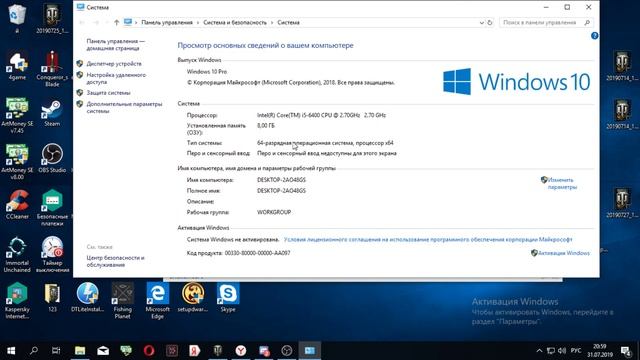Click the Система breadcrumb item
This screenshot has height=360, width=640.
pyautogui.click(x=289, y=22)
